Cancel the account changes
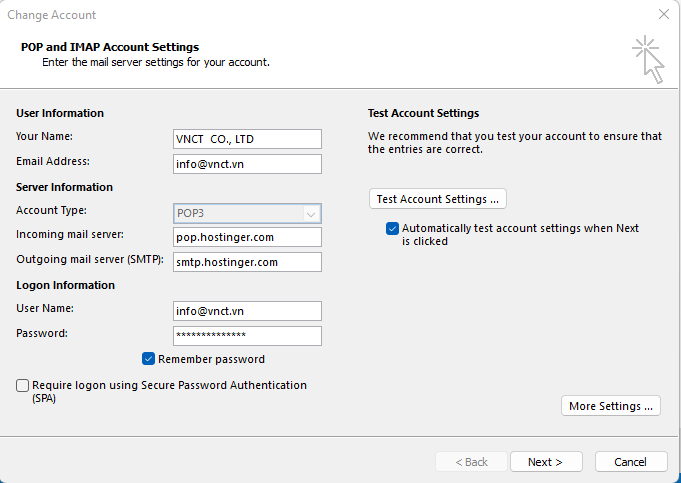This screenshot has width=681, height=483. pyautogui.click(x=630, y=462)
